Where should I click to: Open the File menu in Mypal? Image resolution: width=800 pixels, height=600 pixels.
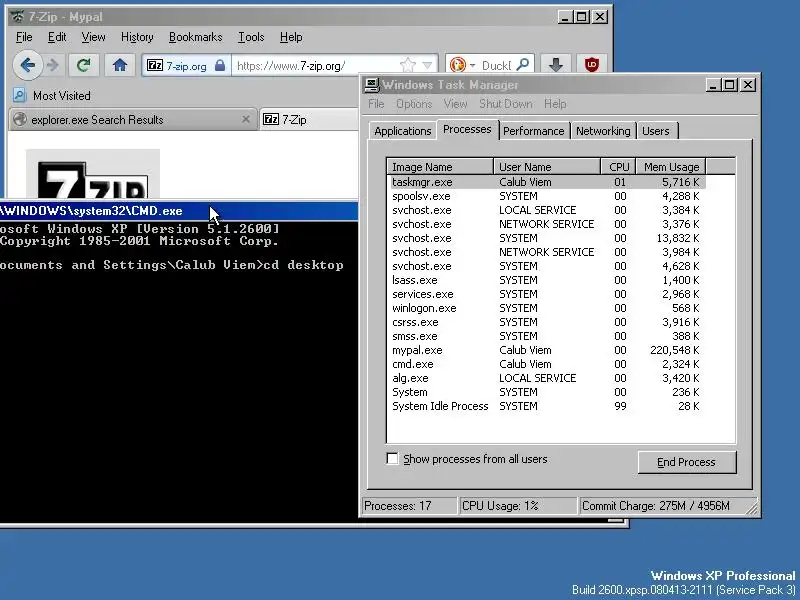click(24, 37)
